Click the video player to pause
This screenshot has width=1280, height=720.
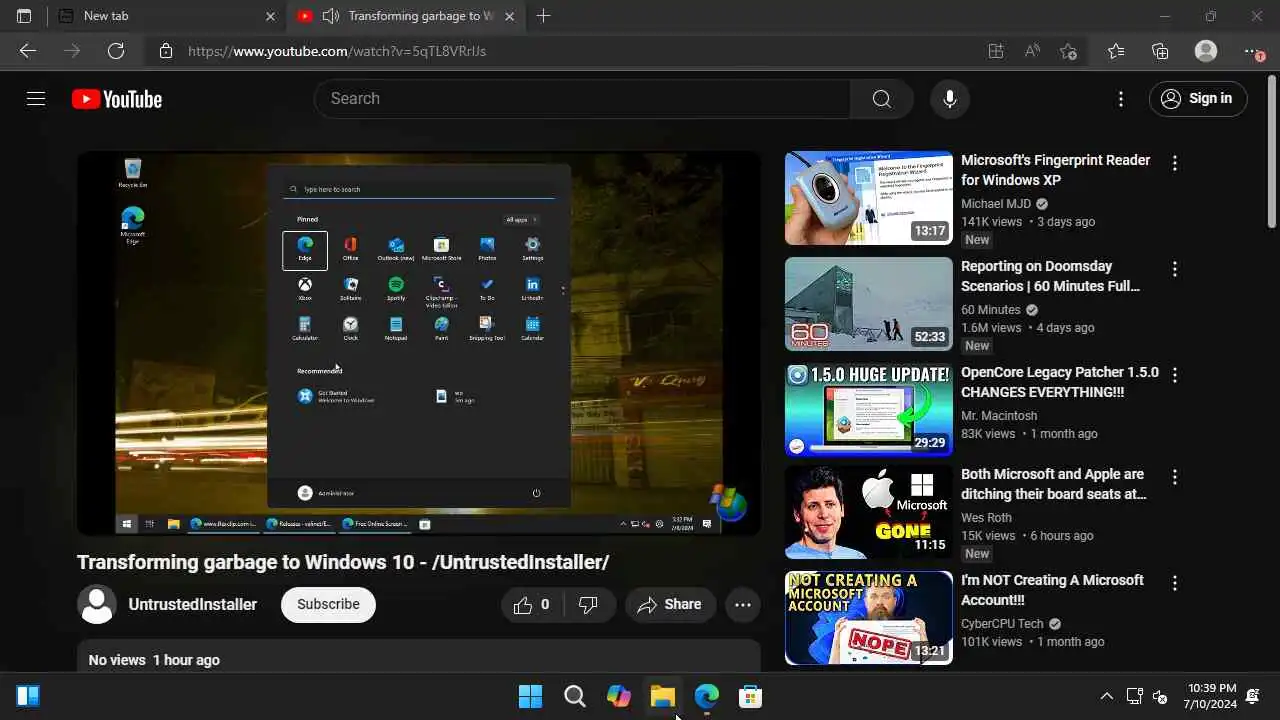click(419, 343)
